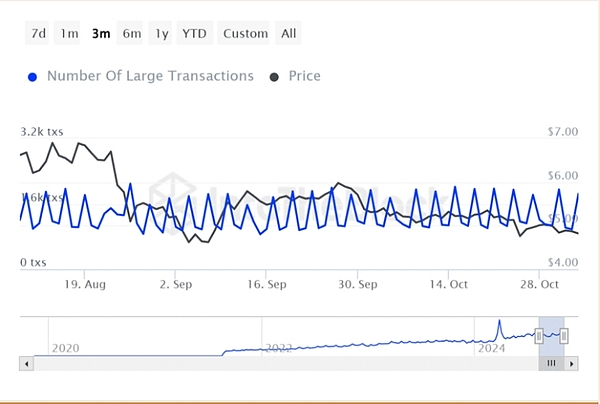Image resolution: width=600 pixels, height=404 pixels.
Task: Select the 7d time range
Action: click(37, 33)
